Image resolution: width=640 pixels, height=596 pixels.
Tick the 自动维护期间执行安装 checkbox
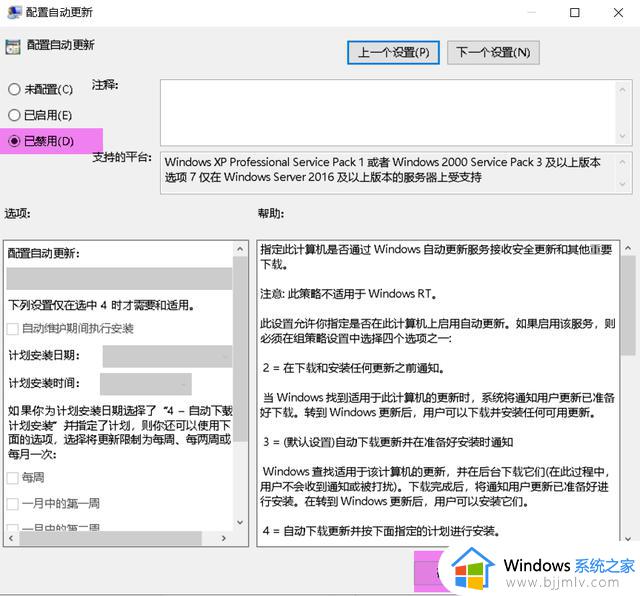click(x=13, y=329)
